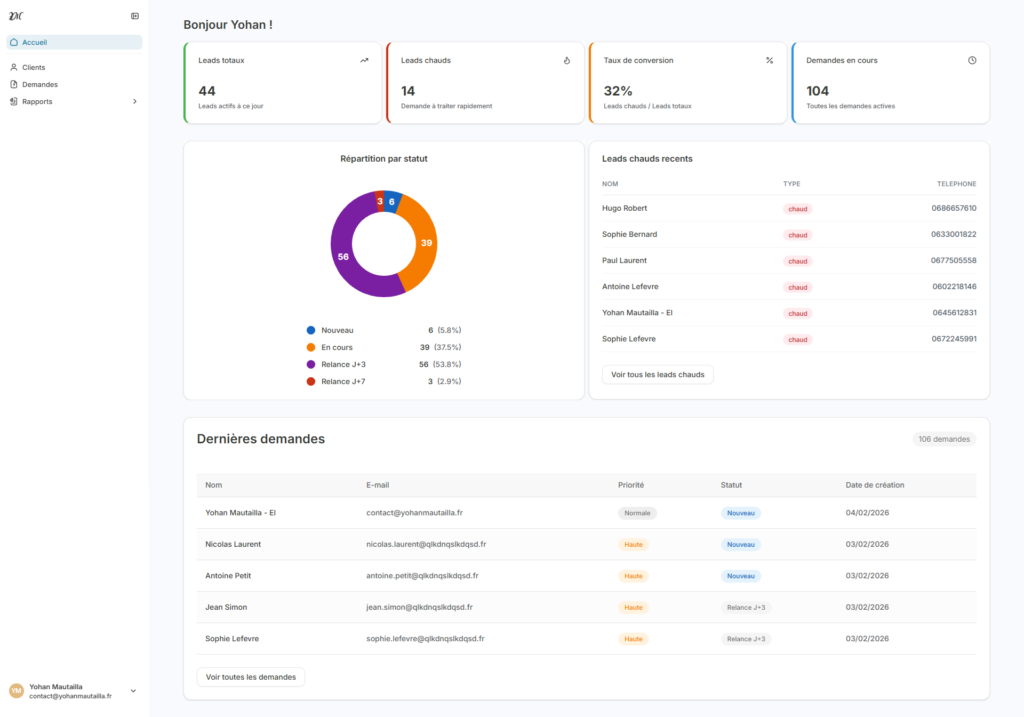Collapse the sidebar with the panel icon
The width and height of the screenshot is (1024, 717).
[135, 16]
